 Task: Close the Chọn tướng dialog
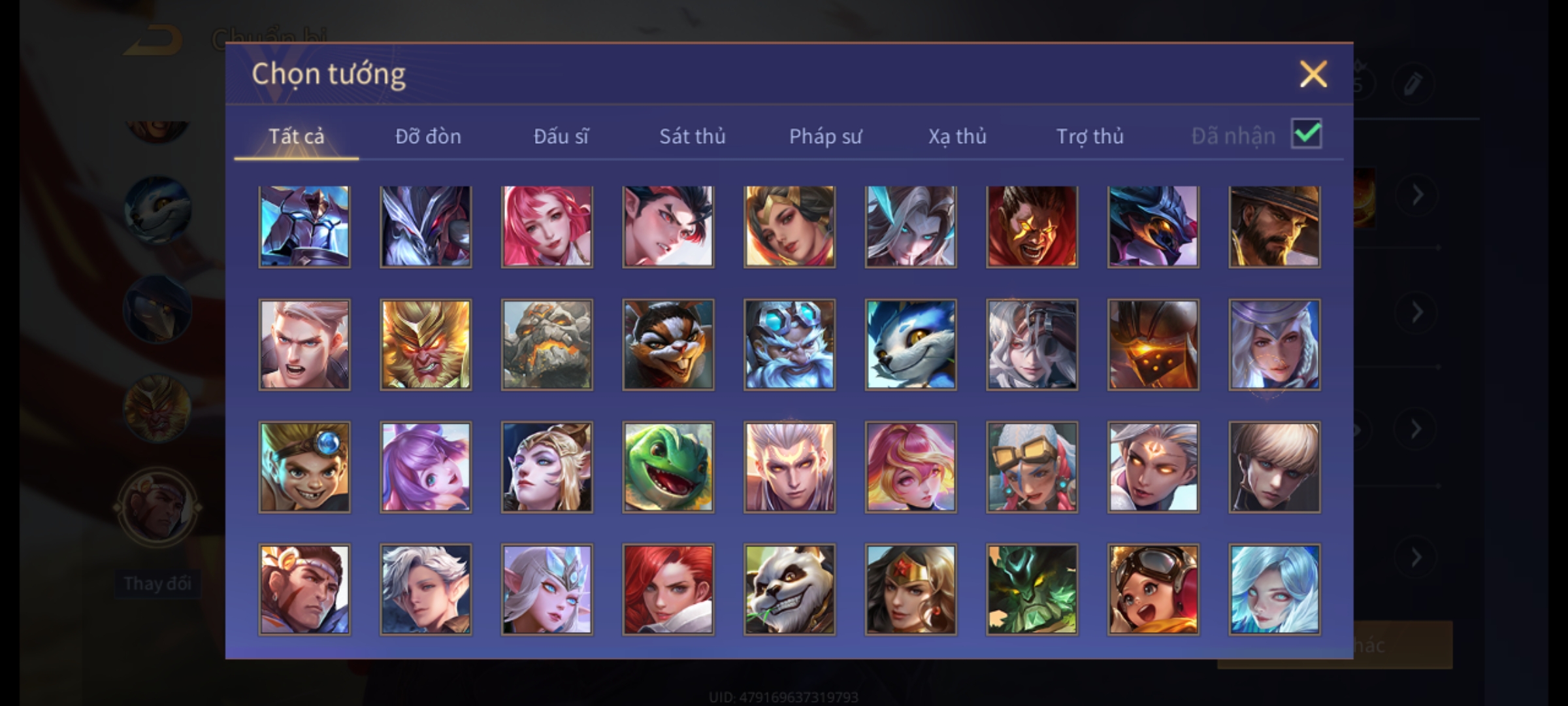[1313, 74]
